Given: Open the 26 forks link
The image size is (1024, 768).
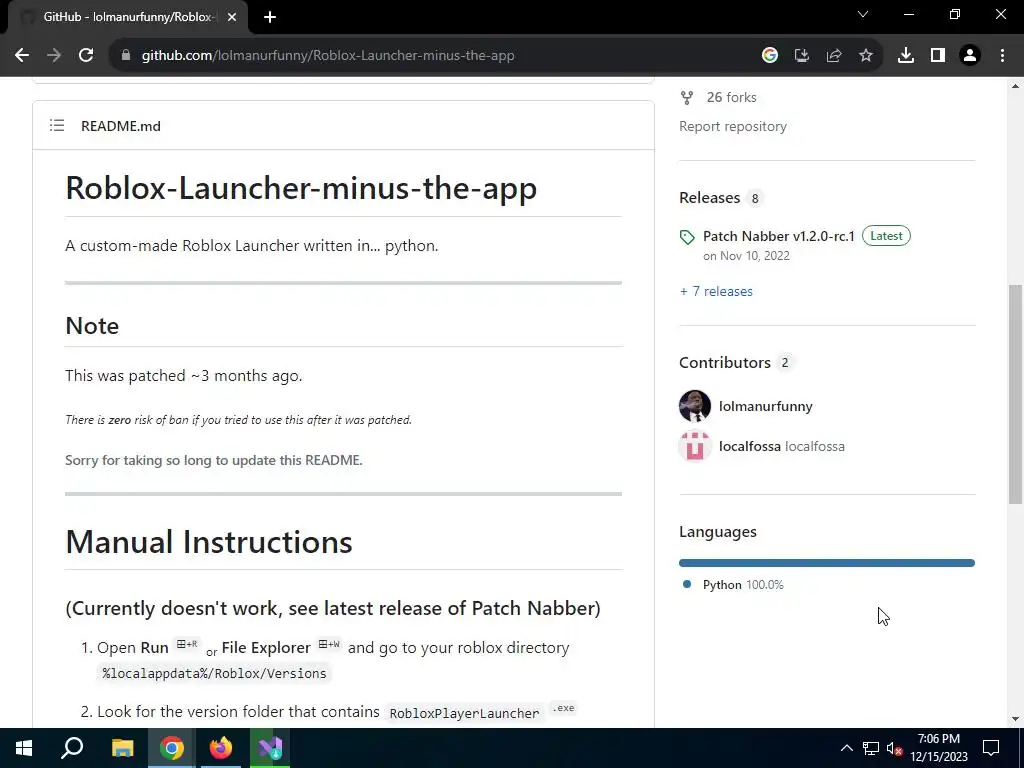Looking at the screenshot, I should click(x=731, y=97).
